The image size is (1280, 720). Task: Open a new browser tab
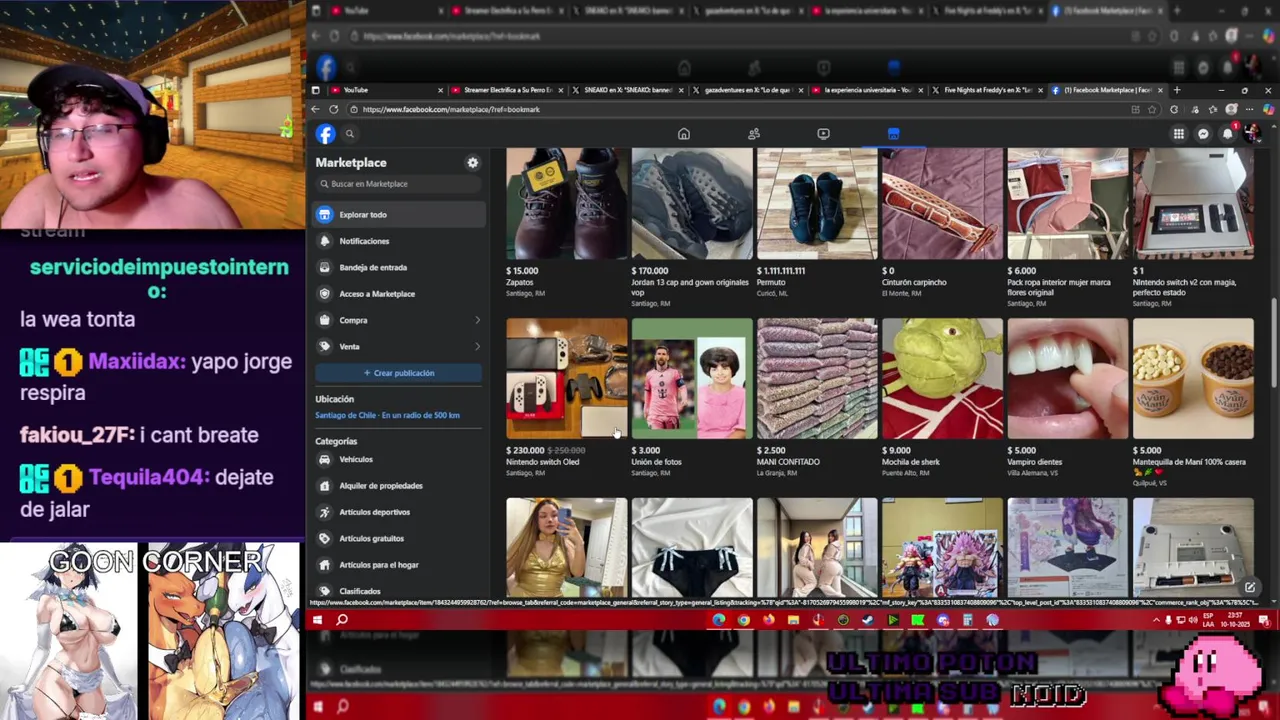click(x=1177, y=90)
